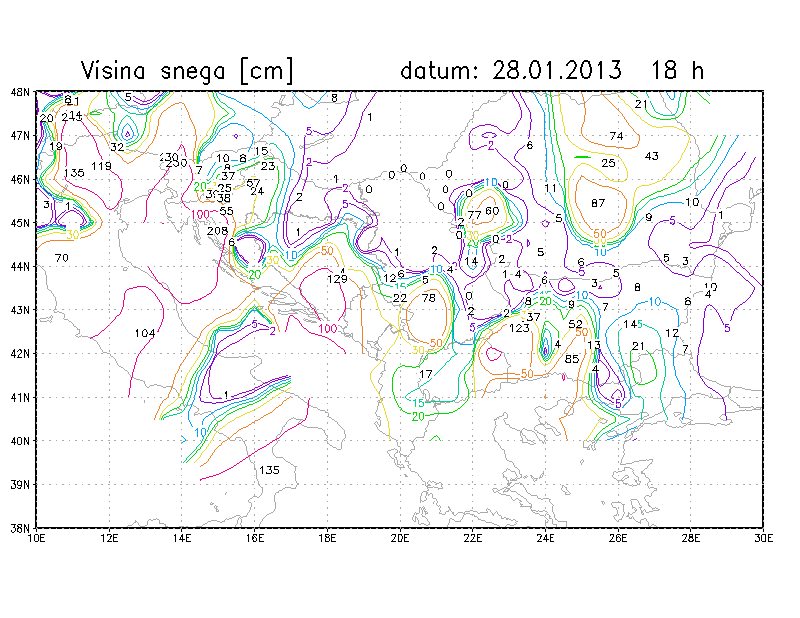The height and width of the screenshot is (618, 800).
Task: Pick the station value 85
Action: (572, 359)
